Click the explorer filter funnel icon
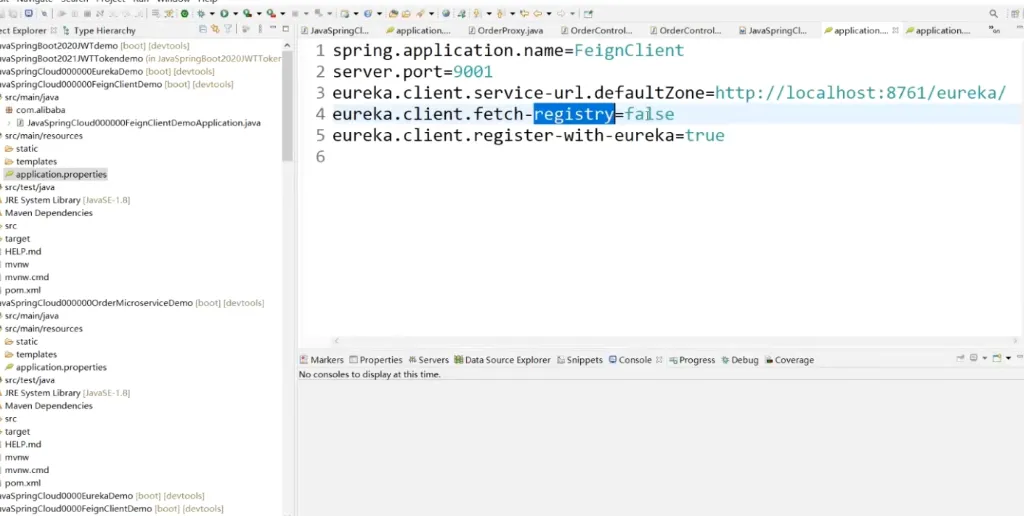Image resolution: width=1024 pixels, height=516 pixels. click(228, 29)
